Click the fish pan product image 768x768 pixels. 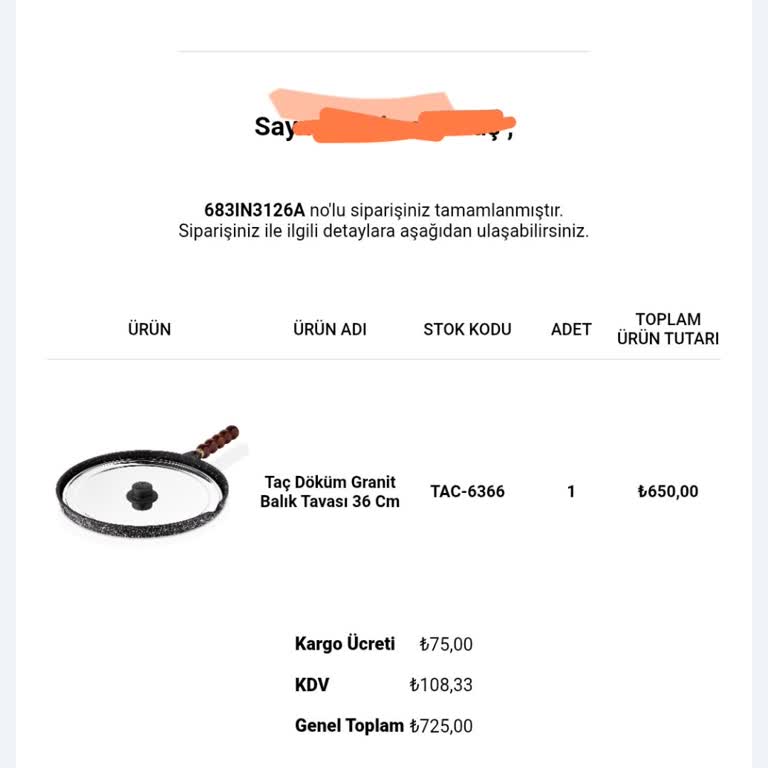point(148,482)
